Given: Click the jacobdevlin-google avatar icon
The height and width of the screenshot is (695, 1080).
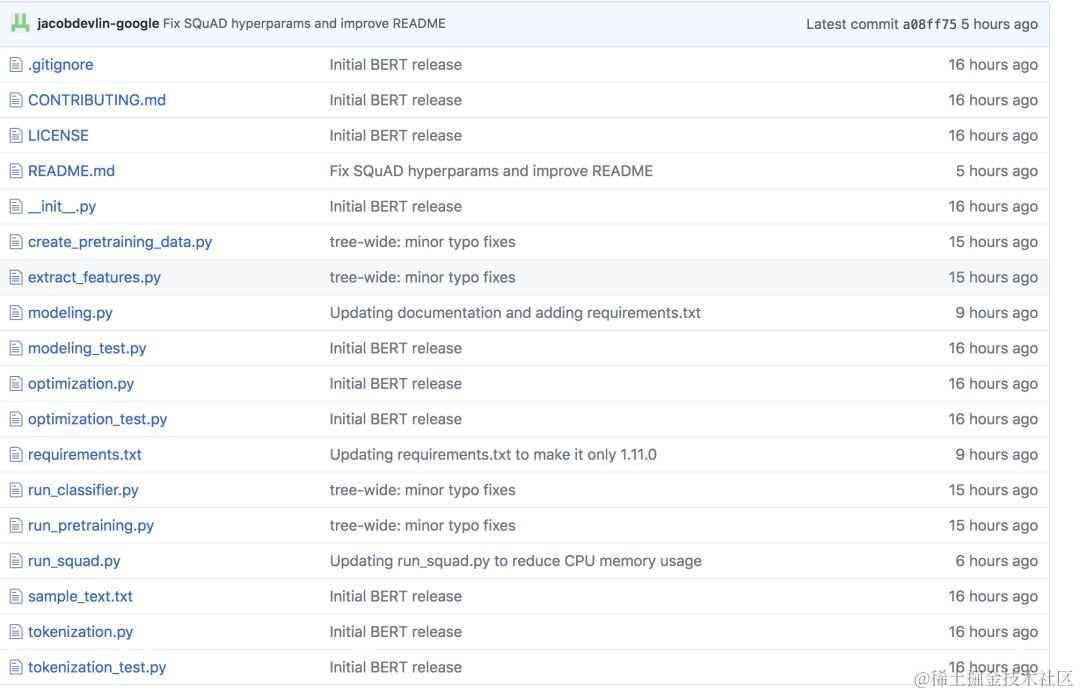Looking at the screenshot, I should click(x=20, y=23).
